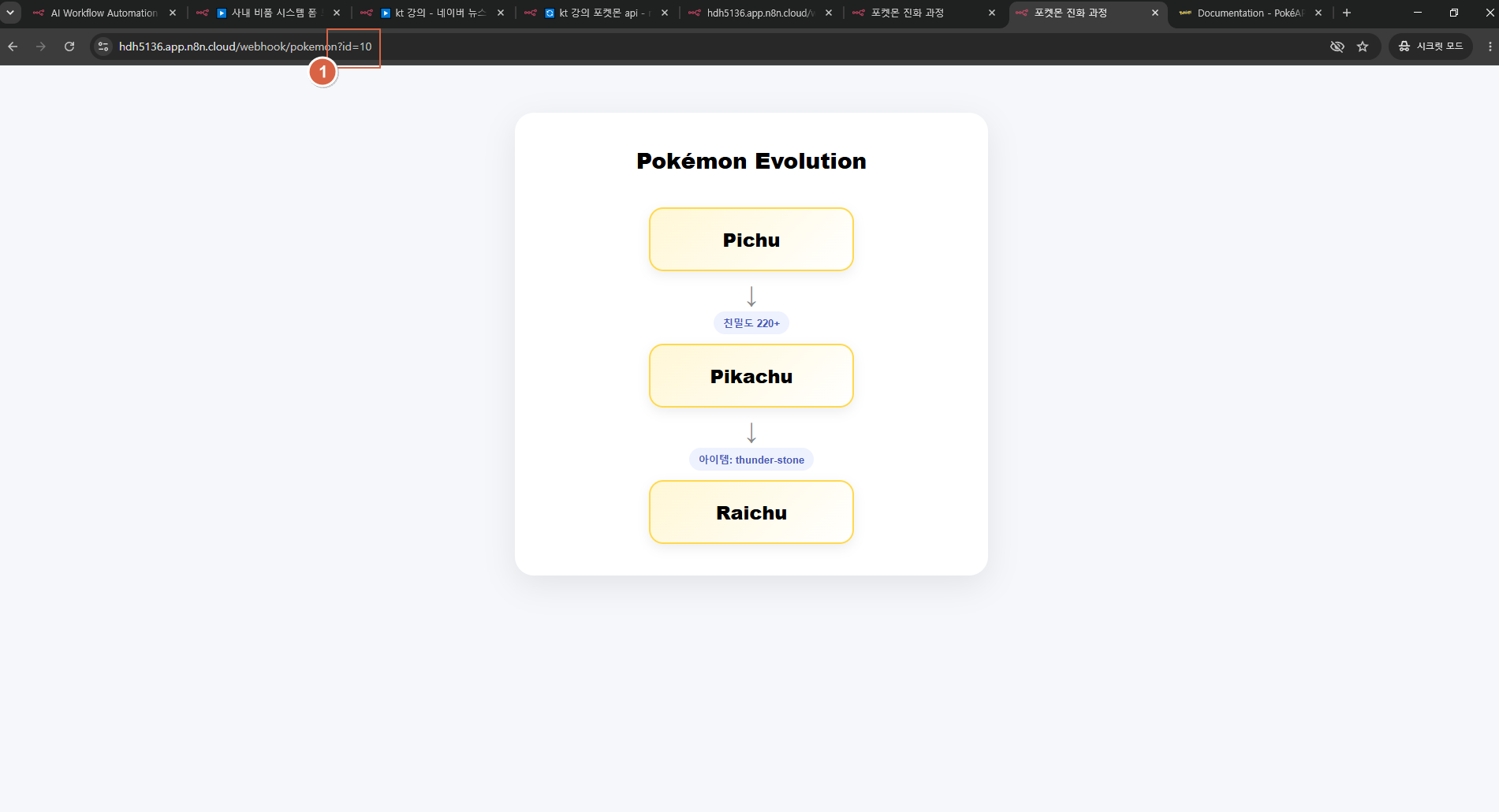This screenshot has height=812, width=1499.
Task: Close the kt 강의 포켓몬 api tab
Action: pos(665,13)
